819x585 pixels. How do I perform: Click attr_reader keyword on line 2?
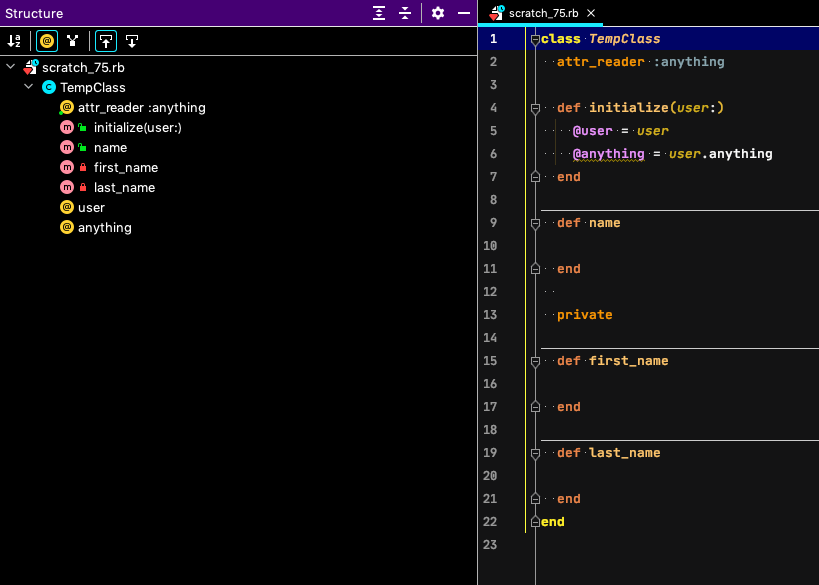tap(601, 62)
